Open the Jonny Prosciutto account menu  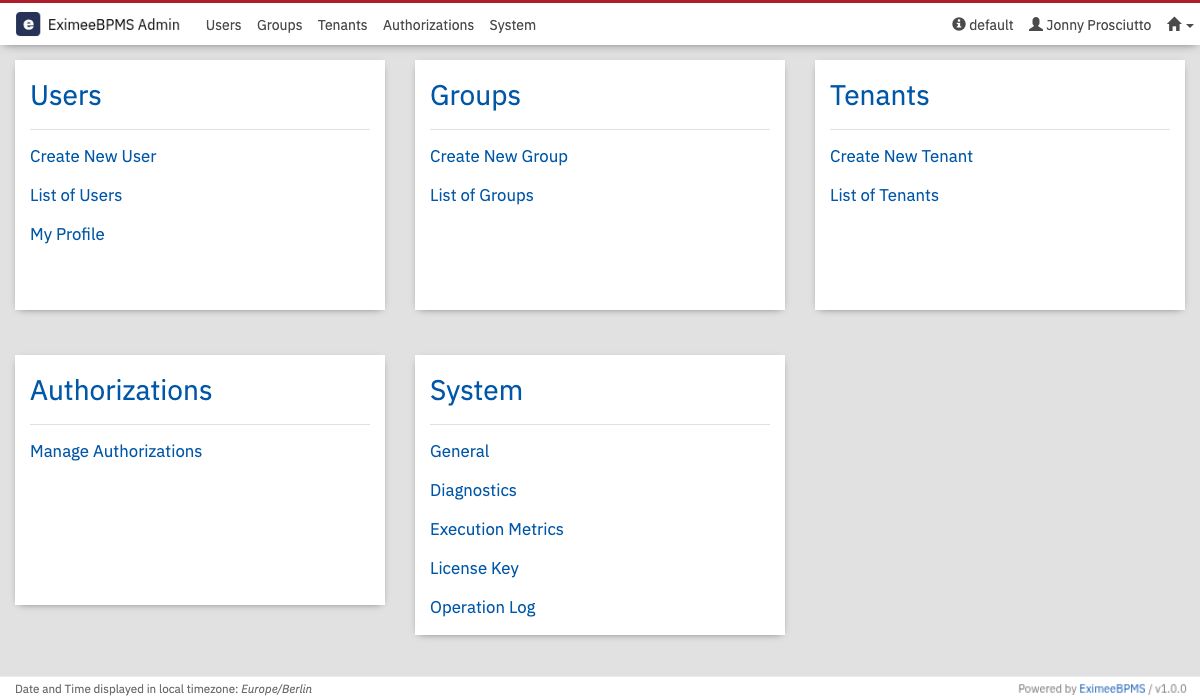1090,25
